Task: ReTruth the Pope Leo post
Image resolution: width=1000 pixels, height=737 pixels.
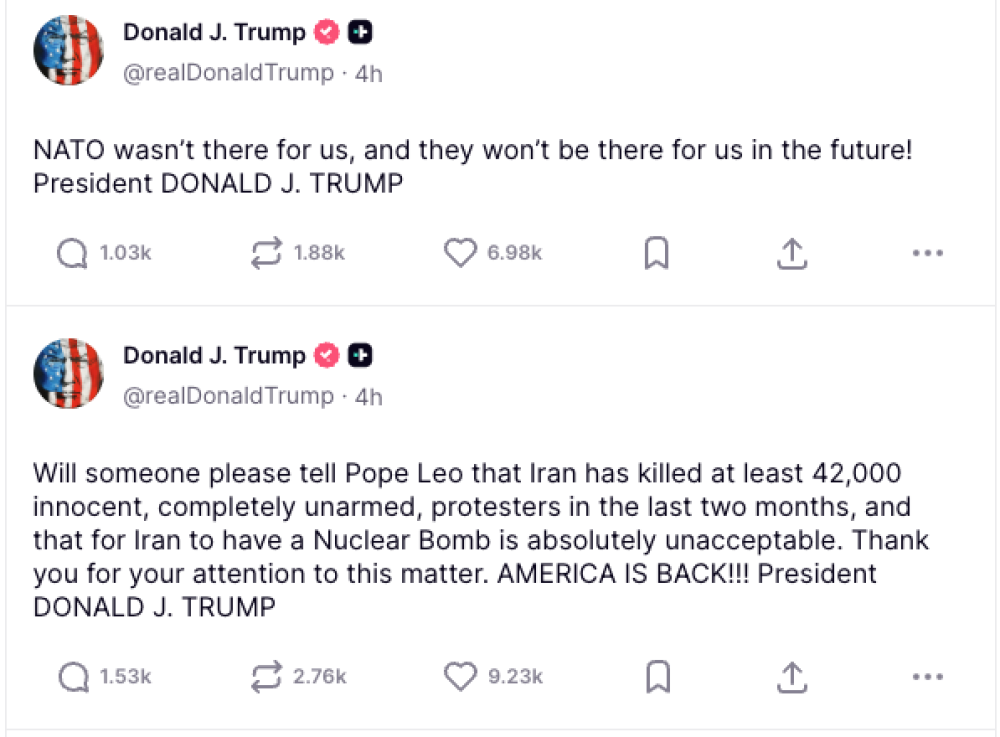Action: [x=266, y=677]
